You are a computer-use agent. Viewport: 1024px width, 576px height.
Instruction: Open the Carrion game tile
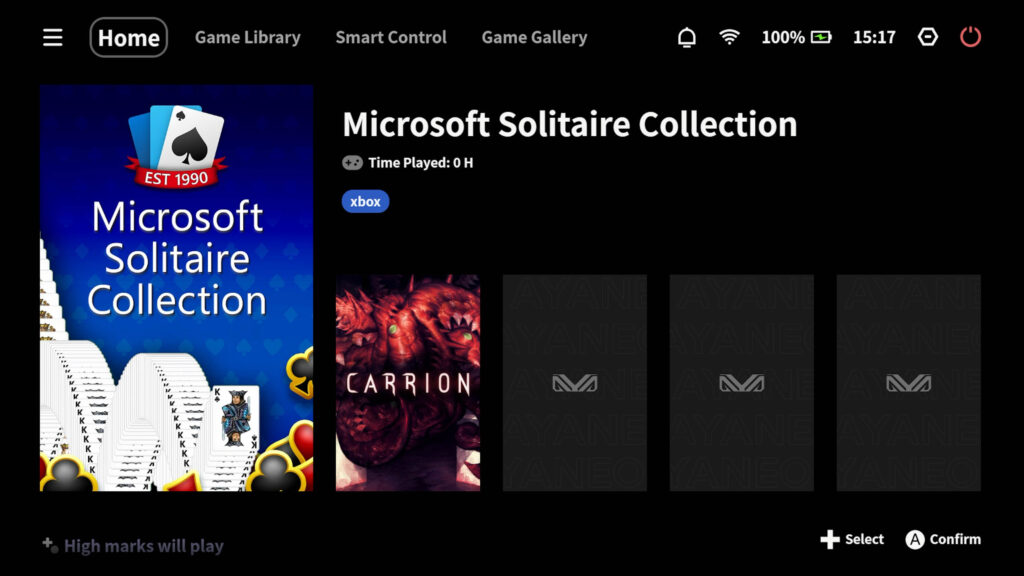tap(408, 383)
